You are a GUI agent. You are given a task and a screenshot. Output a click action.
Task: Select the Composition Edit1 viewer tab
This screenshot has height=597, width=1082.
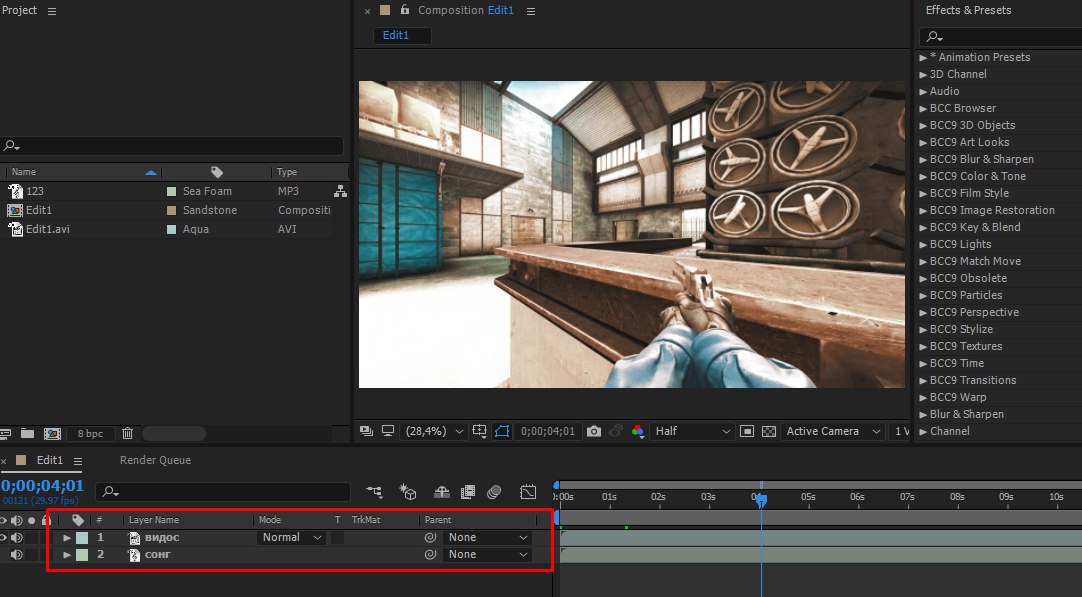tap(466, 10)
